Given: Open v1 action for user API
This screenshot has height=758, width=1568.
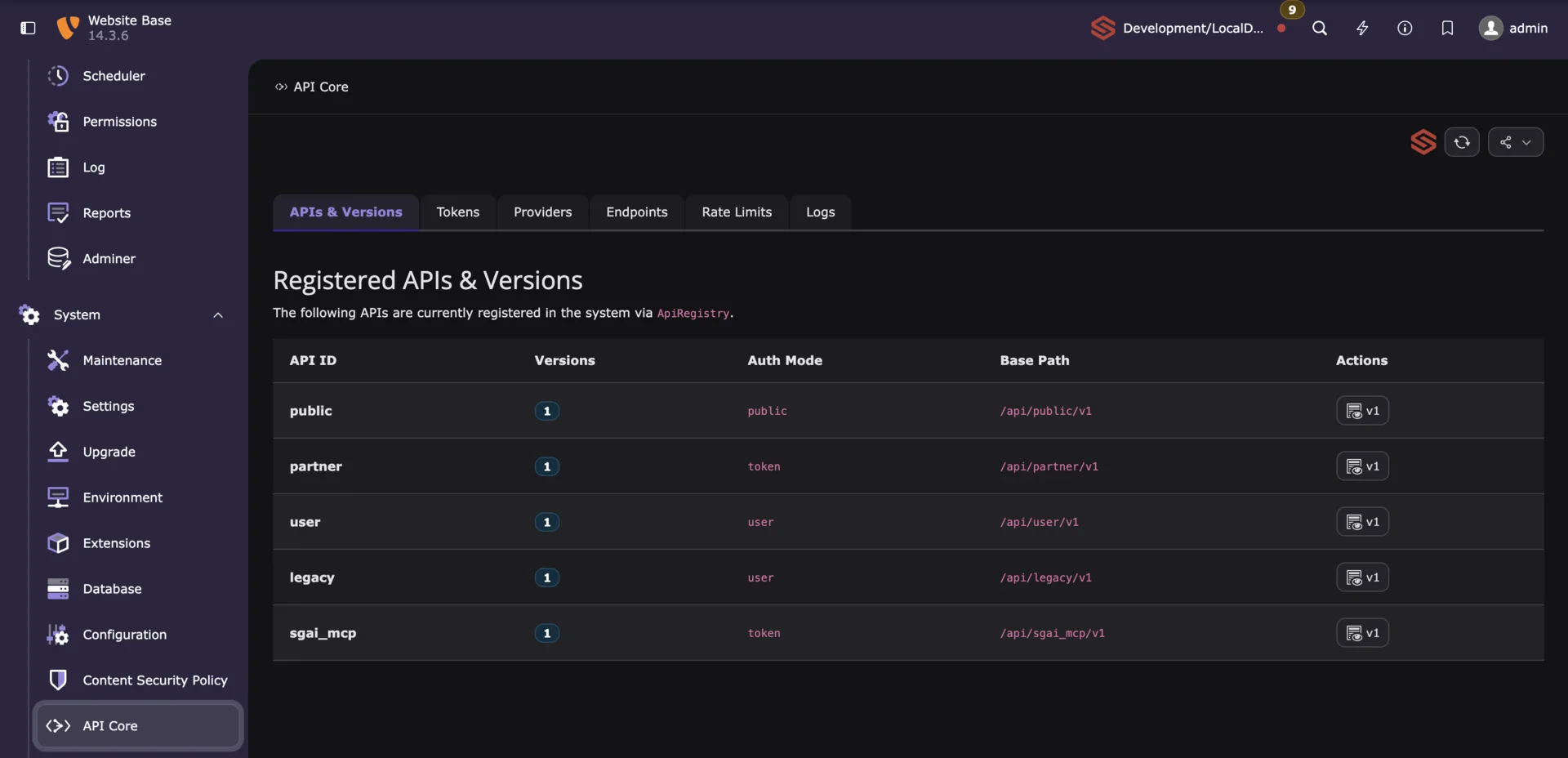Looking at the screenshot, I should tap(1362, 522).
